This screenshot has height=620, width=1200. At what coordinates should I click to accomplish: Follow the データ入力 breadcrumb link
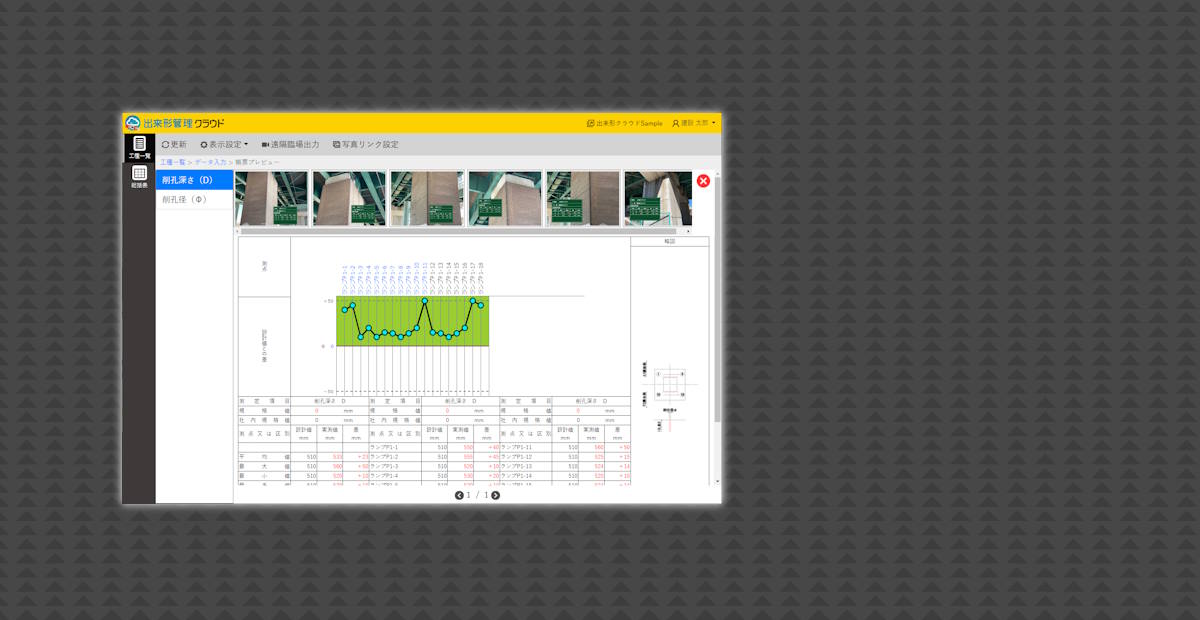(210, 161)
